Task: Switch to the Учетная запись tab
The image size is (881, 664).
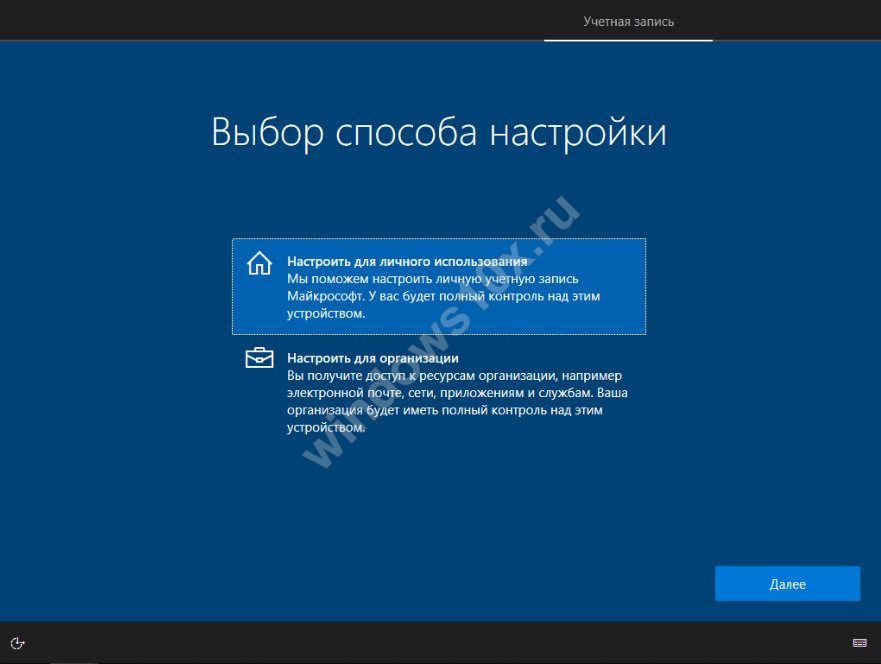Action: pos(628,21)
